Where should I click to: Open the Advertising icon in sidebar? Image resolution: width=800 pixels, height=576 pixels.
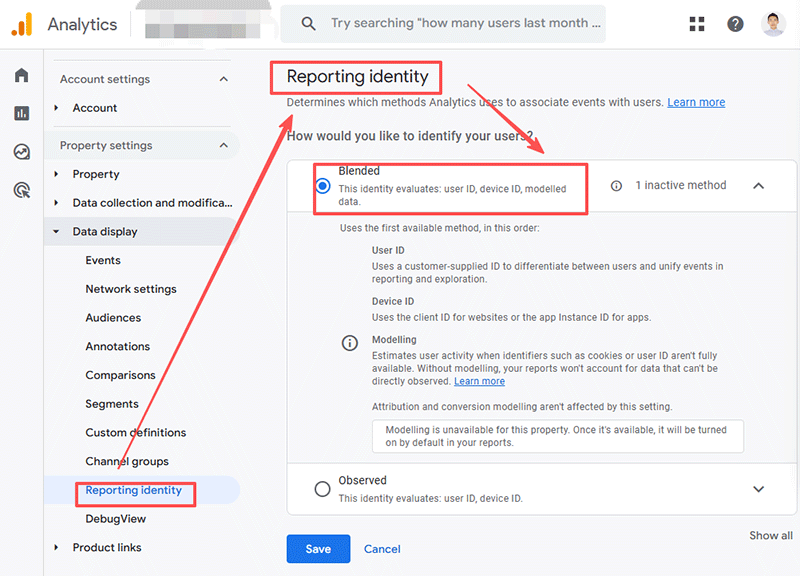(21, 190)
